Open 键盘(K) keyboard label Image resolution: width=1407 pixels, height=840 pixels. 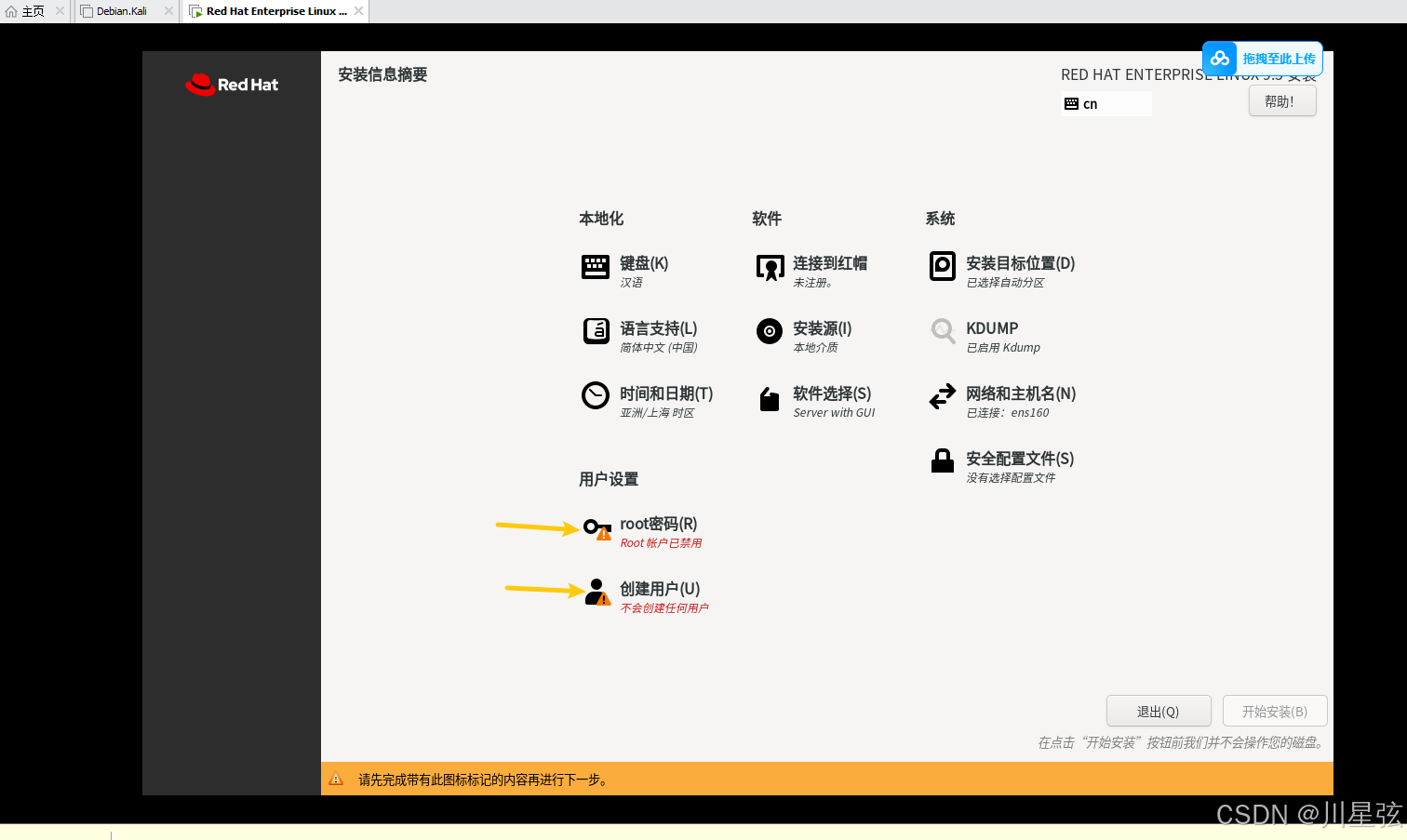click(644, 263)
